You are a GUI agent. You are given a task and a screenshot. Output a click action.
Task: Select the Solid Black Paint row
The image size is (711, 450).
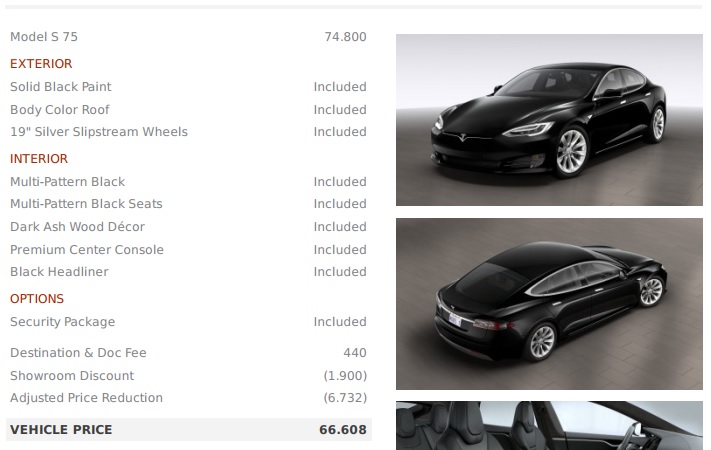(188, 87)
